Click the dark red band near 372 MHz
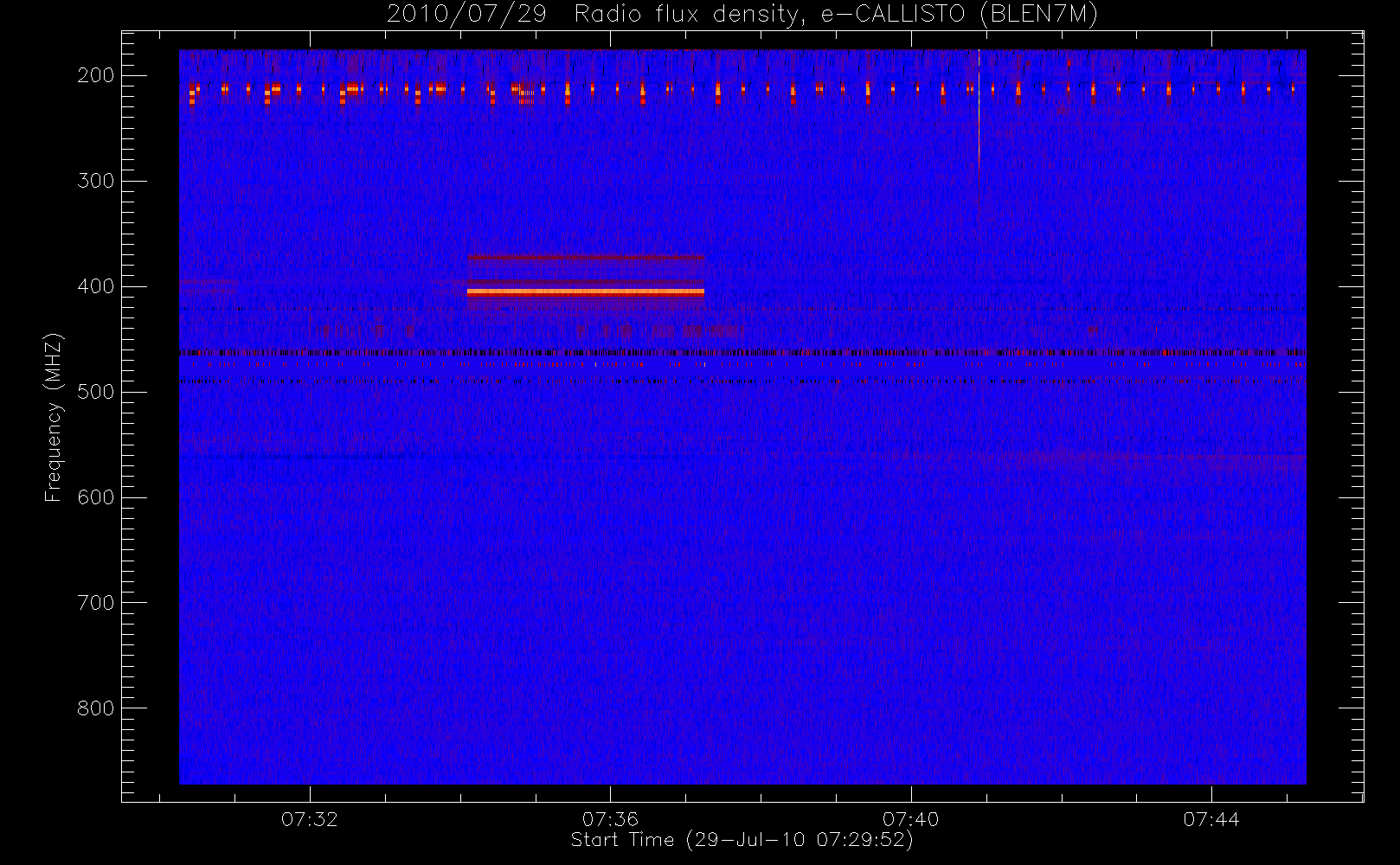This screenshot has height=865, width=1400. coord(585,257)
